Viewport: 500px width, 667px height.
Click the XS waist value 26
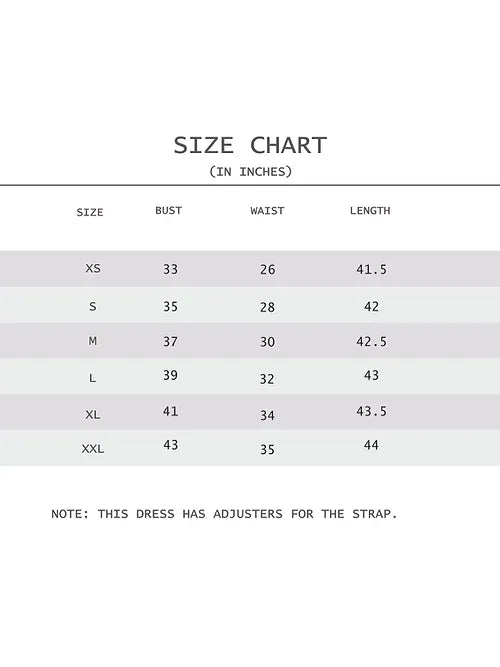click(267, 270)
